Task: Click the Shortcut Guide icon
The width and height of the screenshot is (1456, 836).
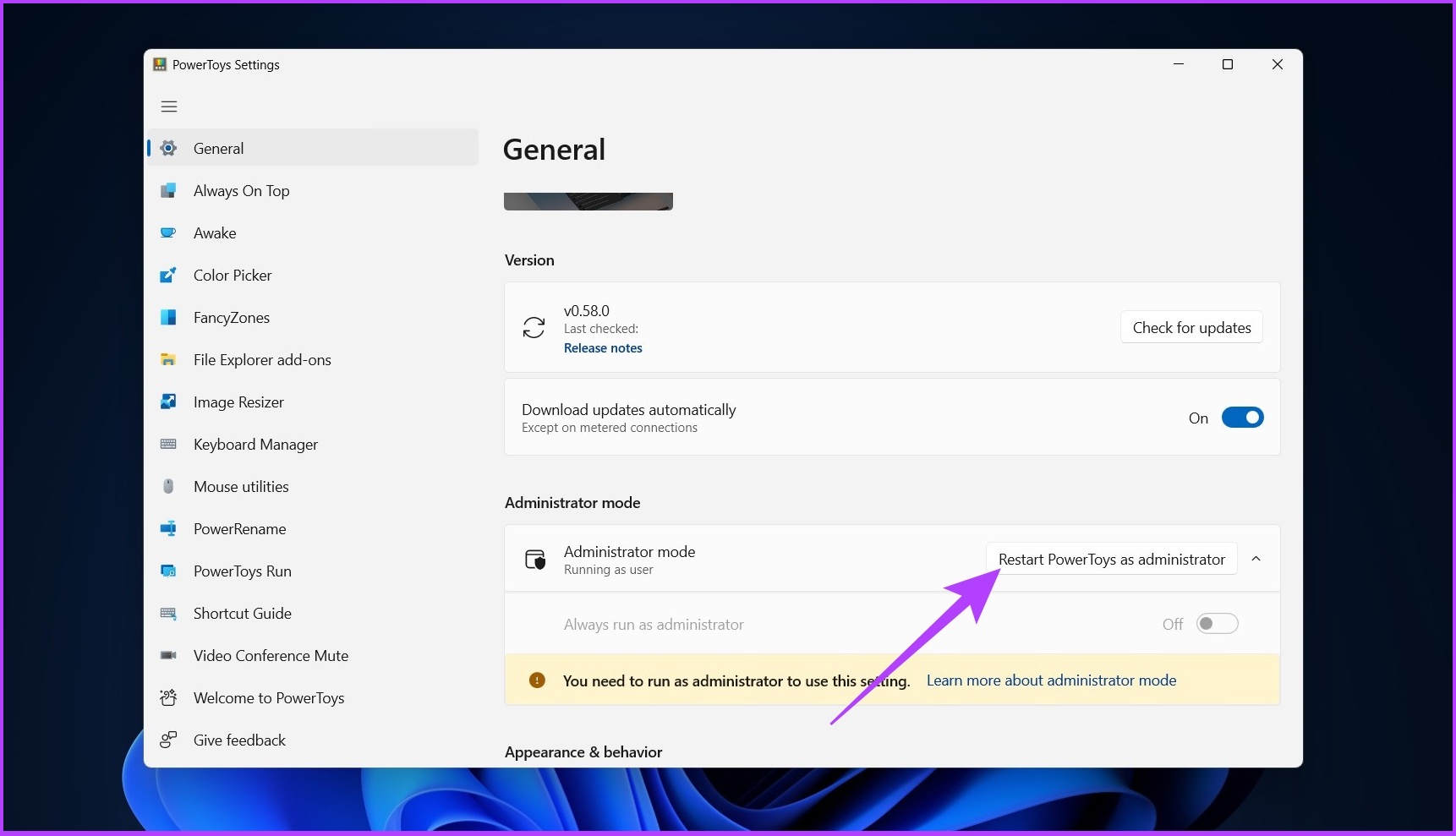Action: pyautogui.click(x=168, y=613)
